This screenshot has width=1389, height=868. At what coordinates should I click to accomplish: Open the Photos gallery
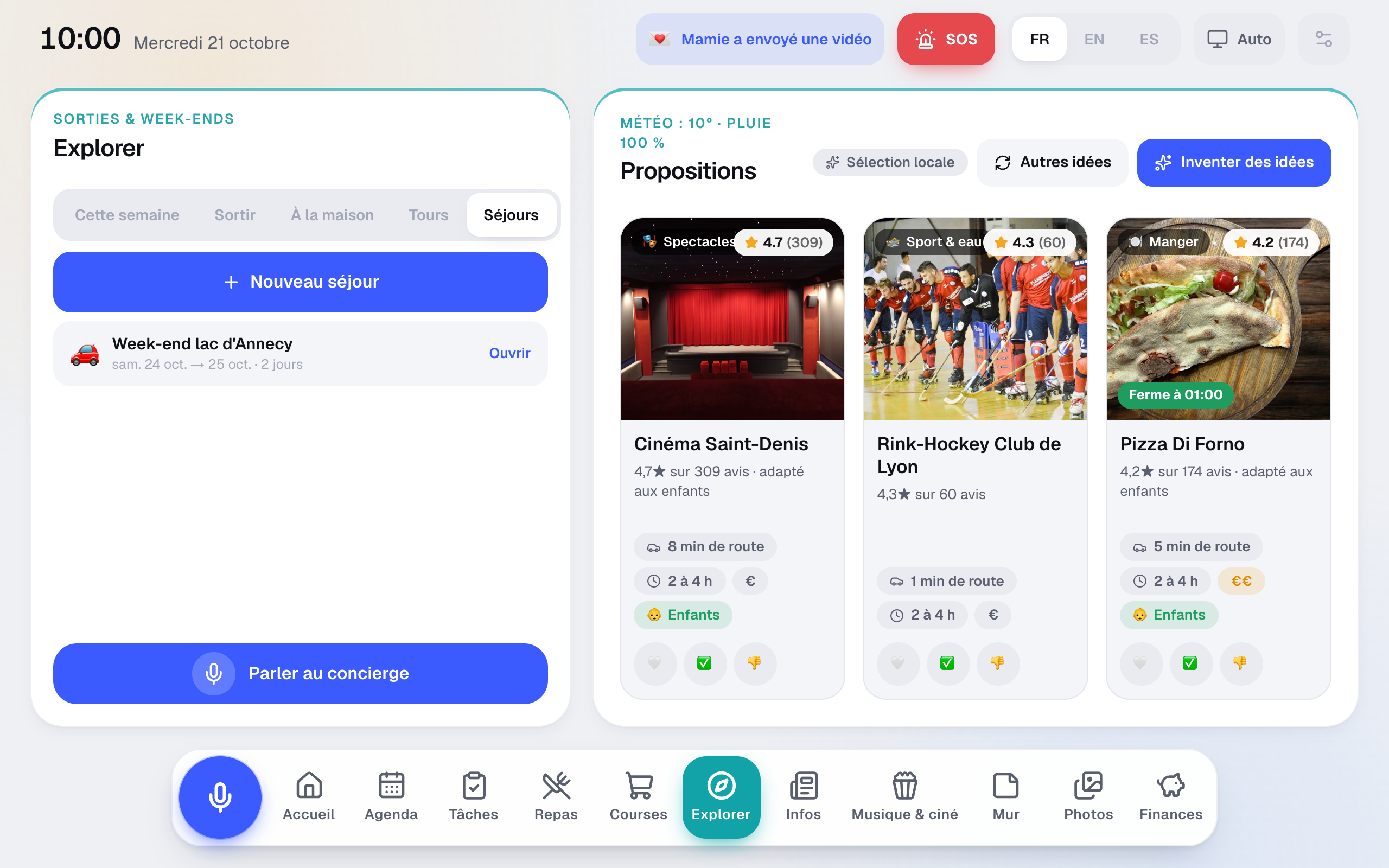[1088, 797]
